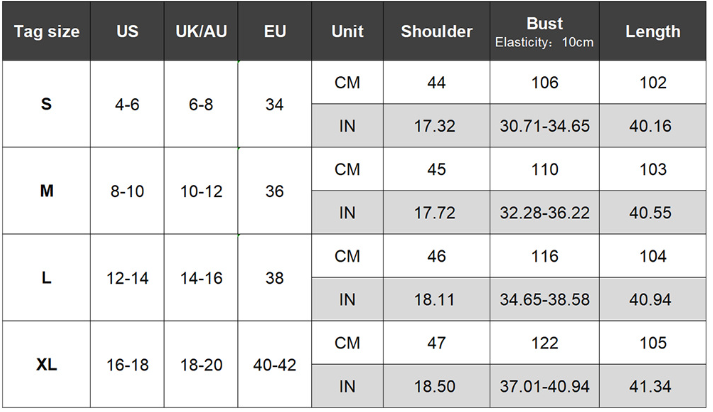
Task: Click the Tag size column header
Action: pos(46,32)
